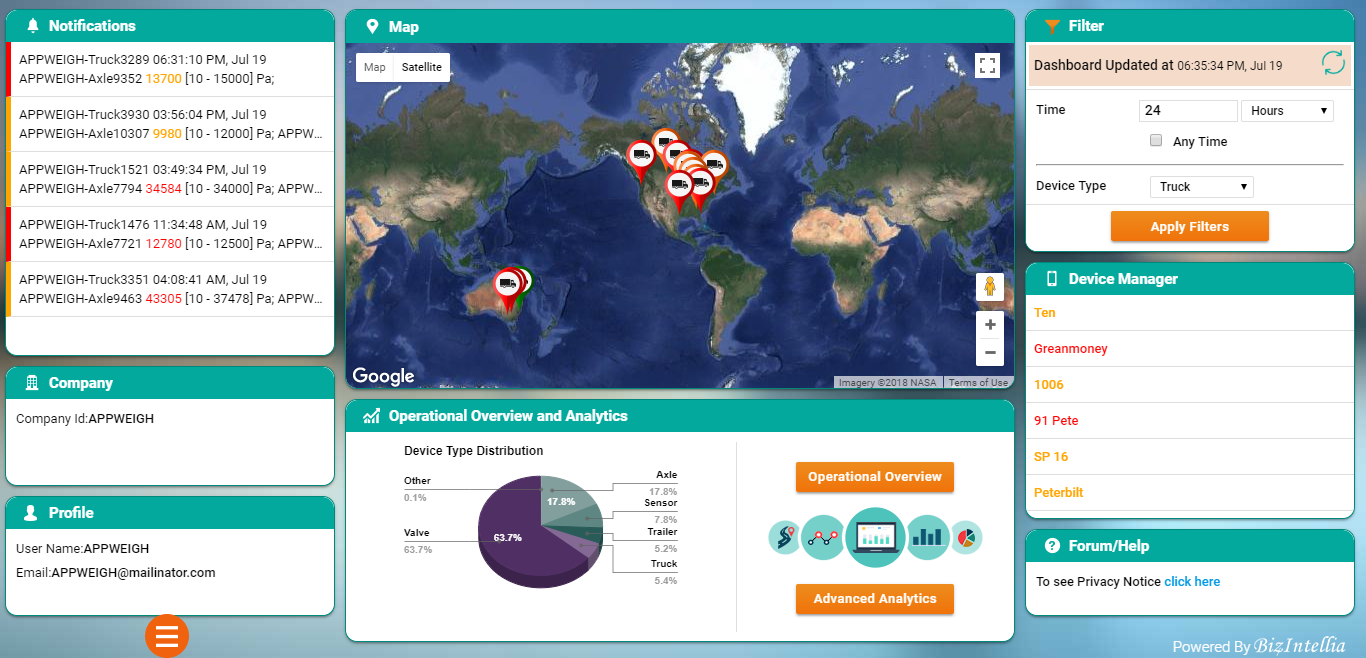This screenshot has width=1366, height=658.
Task: Click the truck marker in Australia
Action: pyautogui.click(x=508, y=285)
